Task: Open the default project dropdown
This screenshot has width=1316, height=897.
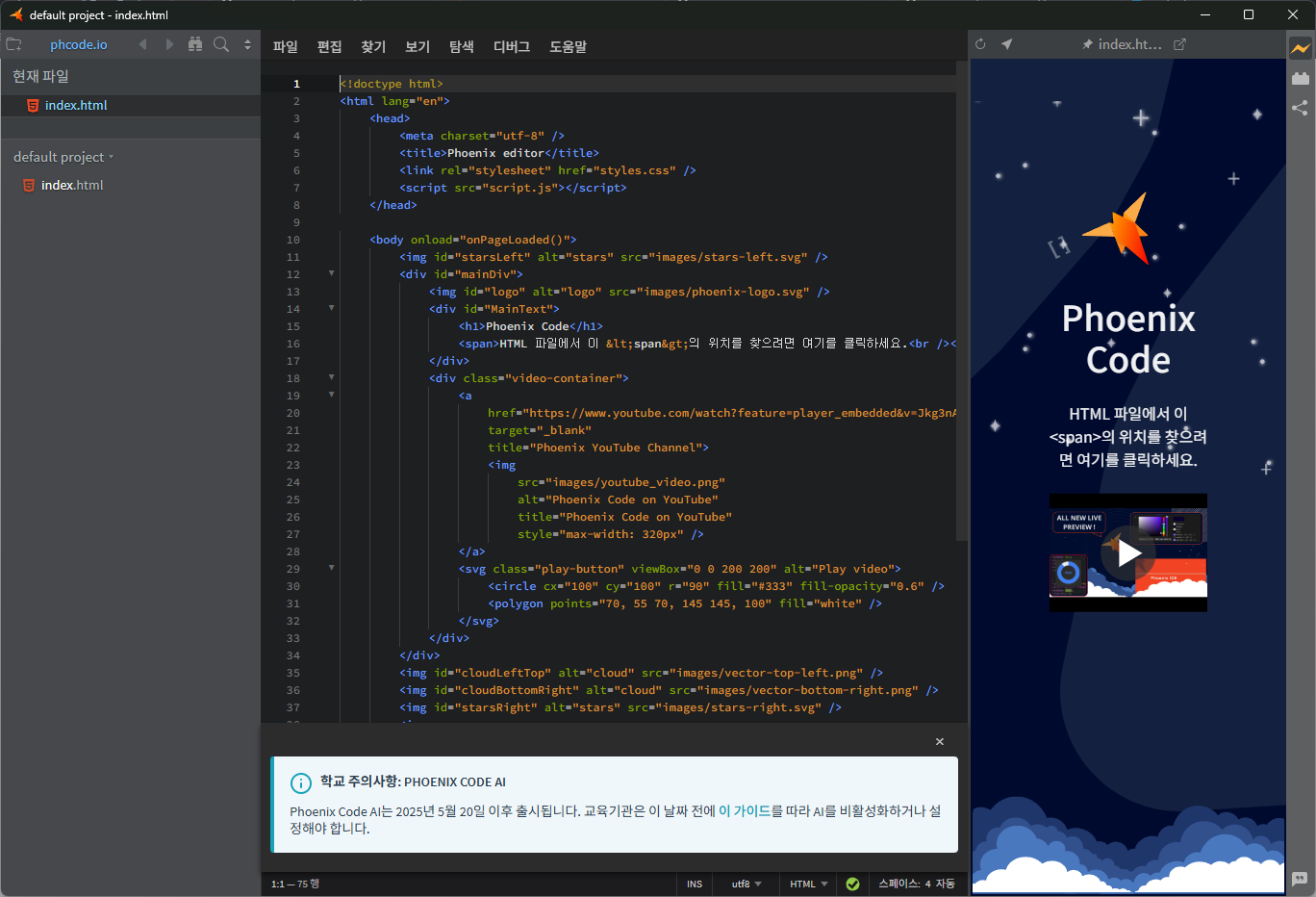Action: pos(63,157)
